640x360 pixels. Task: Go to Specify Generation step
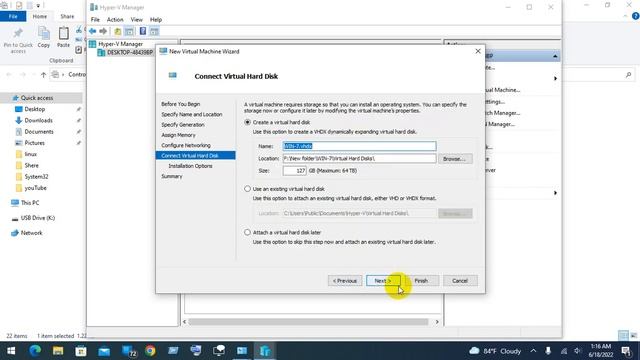click(x=183, y=124)
